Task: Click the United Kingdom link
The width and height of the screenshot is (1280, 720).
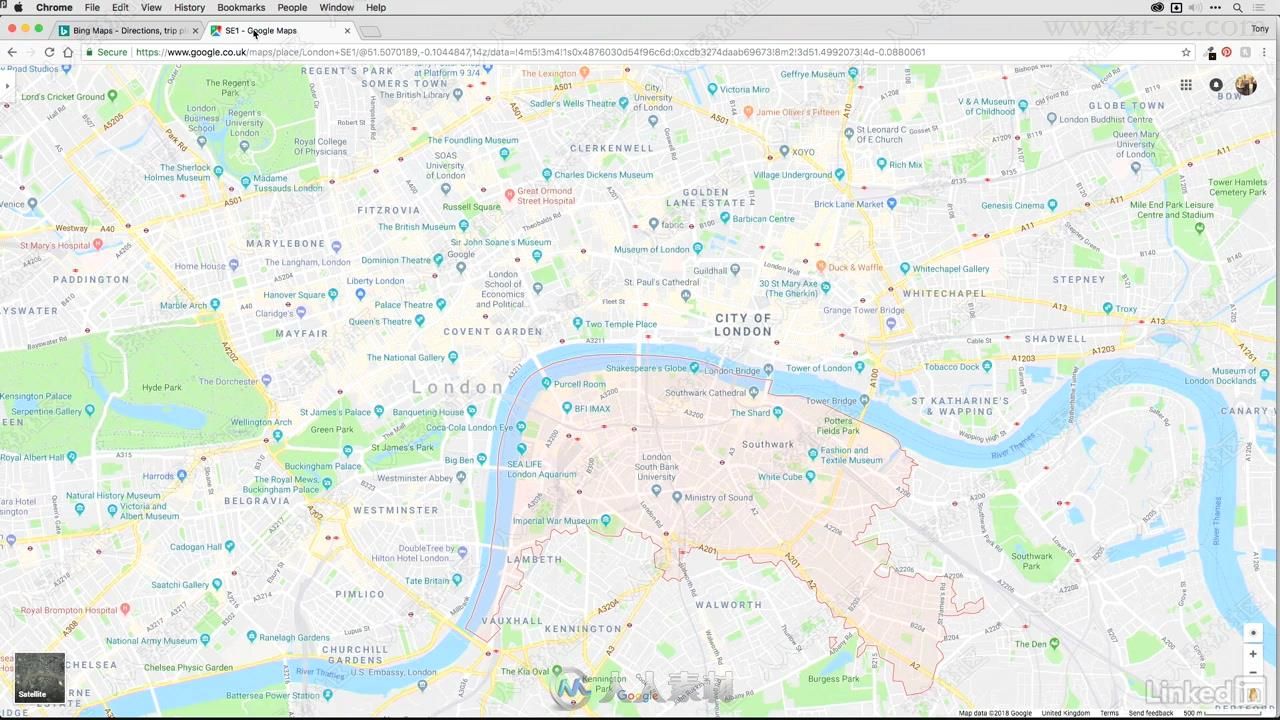Action: [x=1066, y=713]
